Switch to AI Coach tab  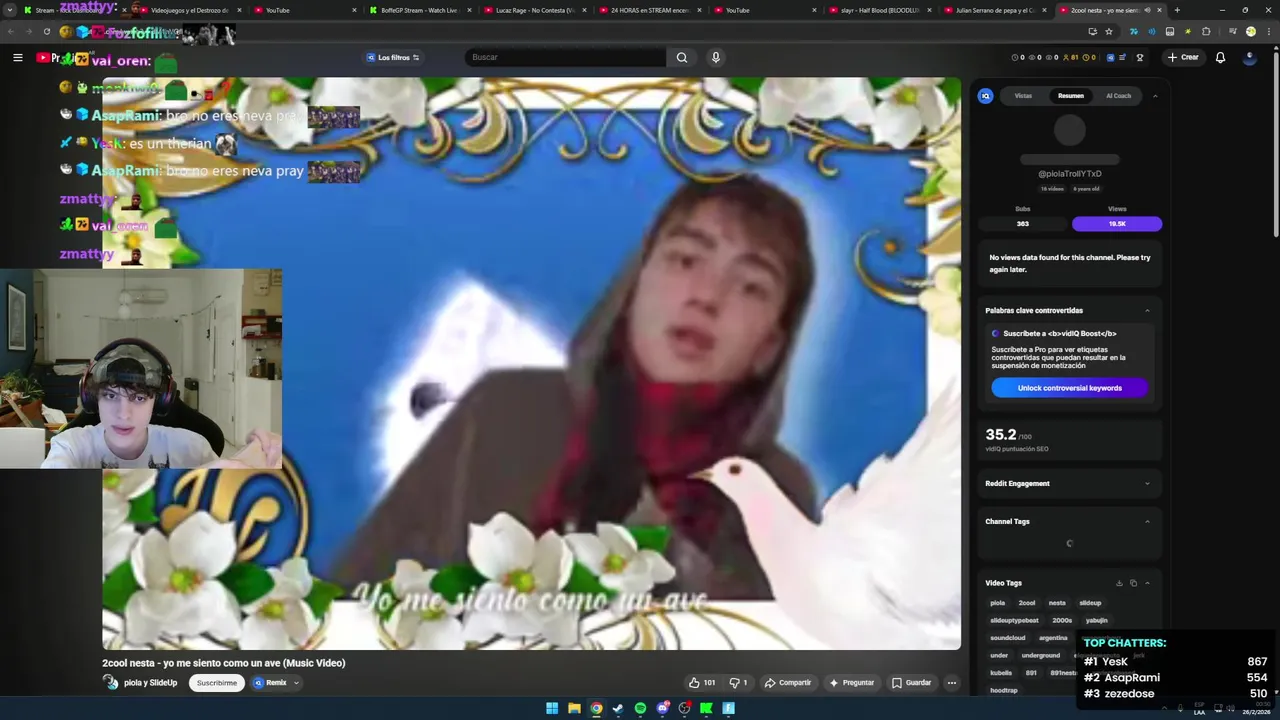1118,96
